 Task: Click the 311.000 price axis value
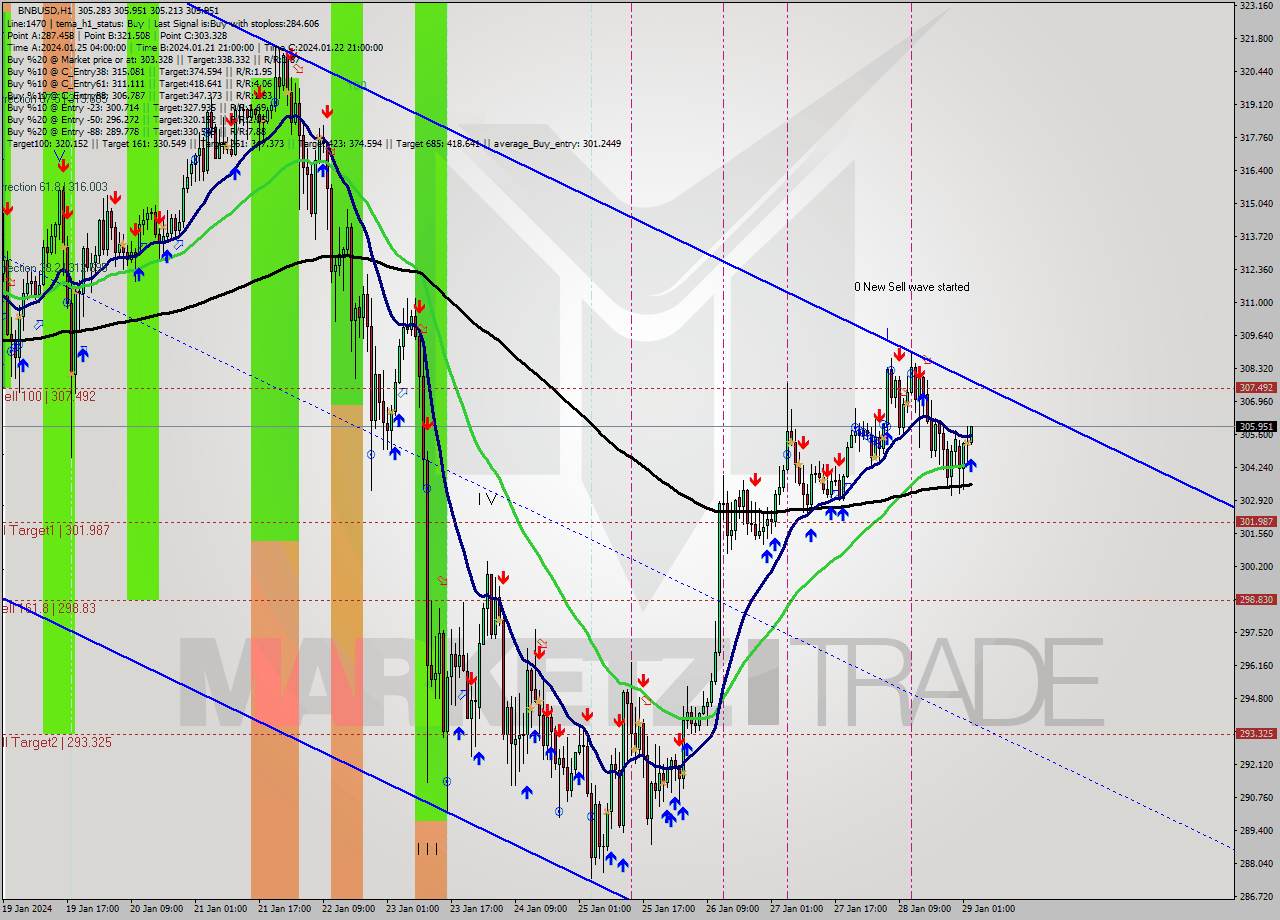[x=1256, y=303]
